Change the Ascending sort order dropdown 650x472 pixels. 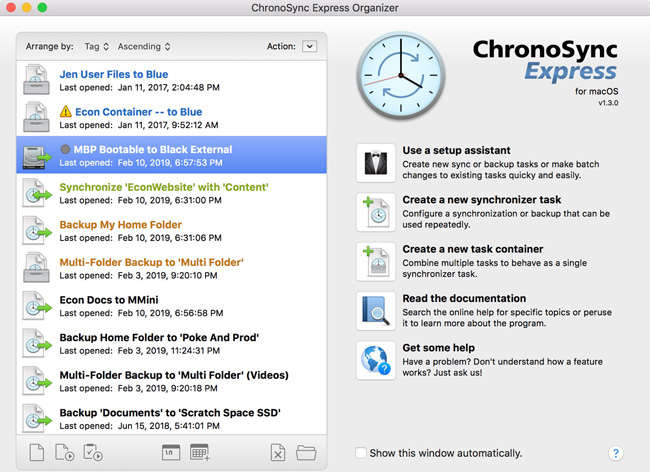144,46
